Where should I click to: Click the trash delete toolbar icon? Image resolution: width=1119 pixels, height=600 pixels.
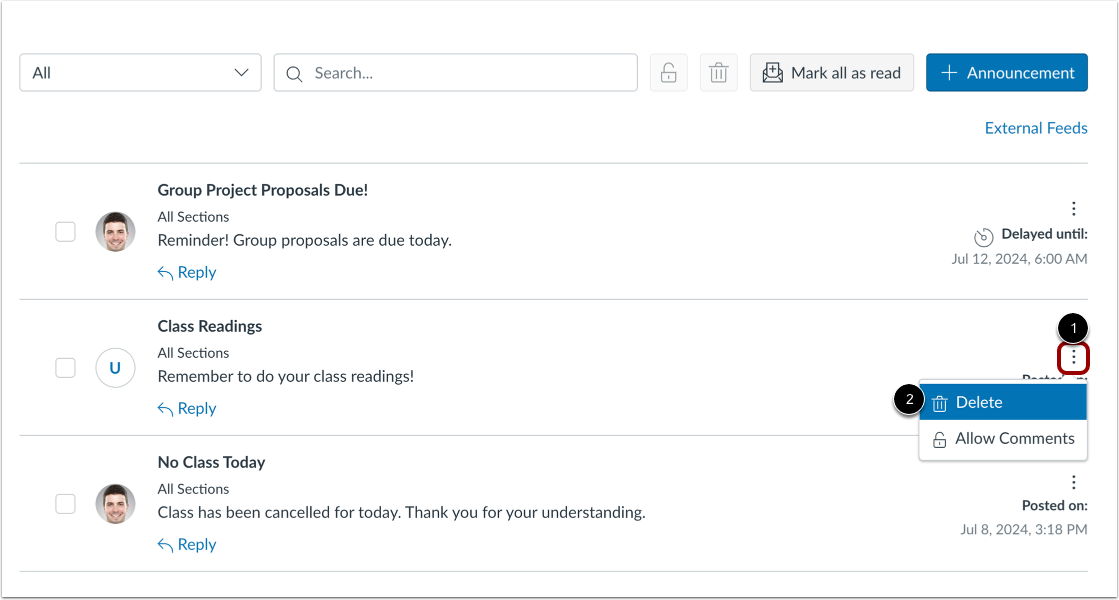pyautogui.click(x=718, y=73)
